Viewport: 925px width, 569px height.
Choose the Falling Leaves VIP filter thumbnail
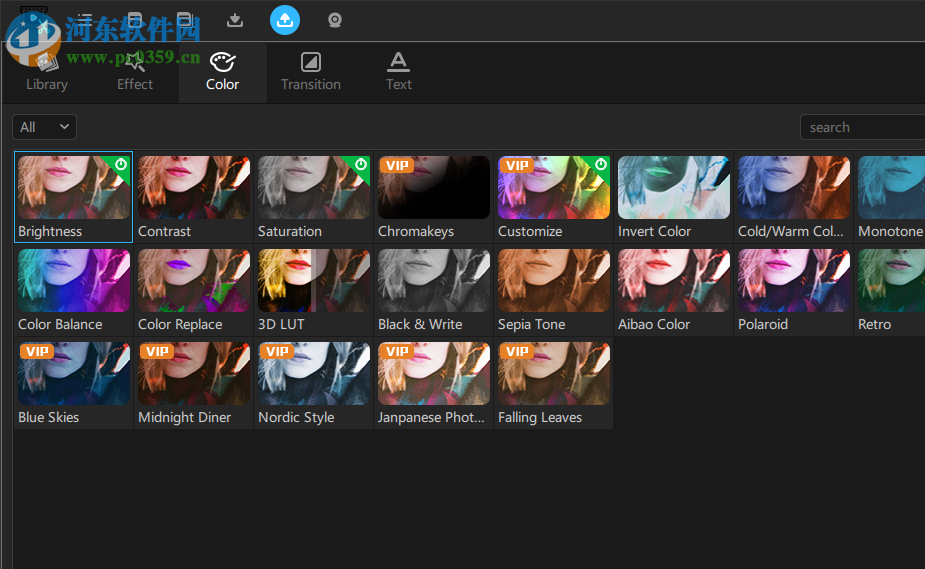point(554,373)
